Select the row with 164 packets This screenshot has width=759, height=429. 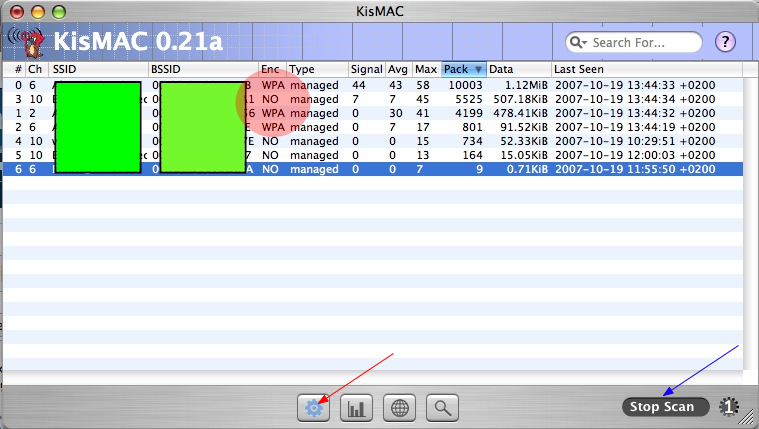(373, 155)
